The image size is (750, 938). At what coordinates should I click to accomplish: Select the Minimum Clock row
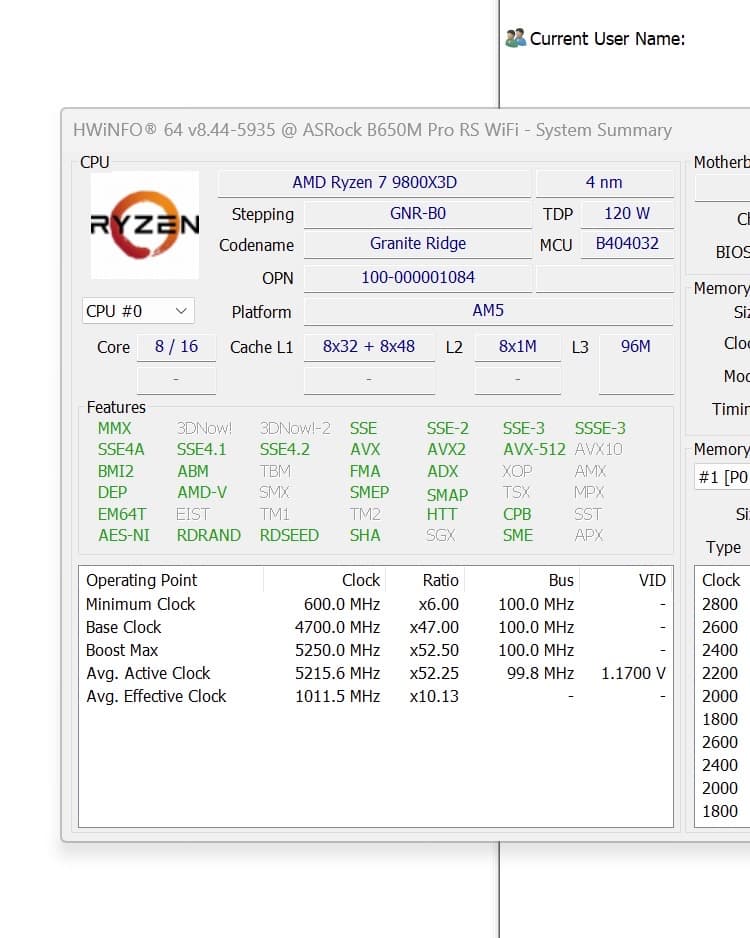pyautogui.click(x=376, y=604)
